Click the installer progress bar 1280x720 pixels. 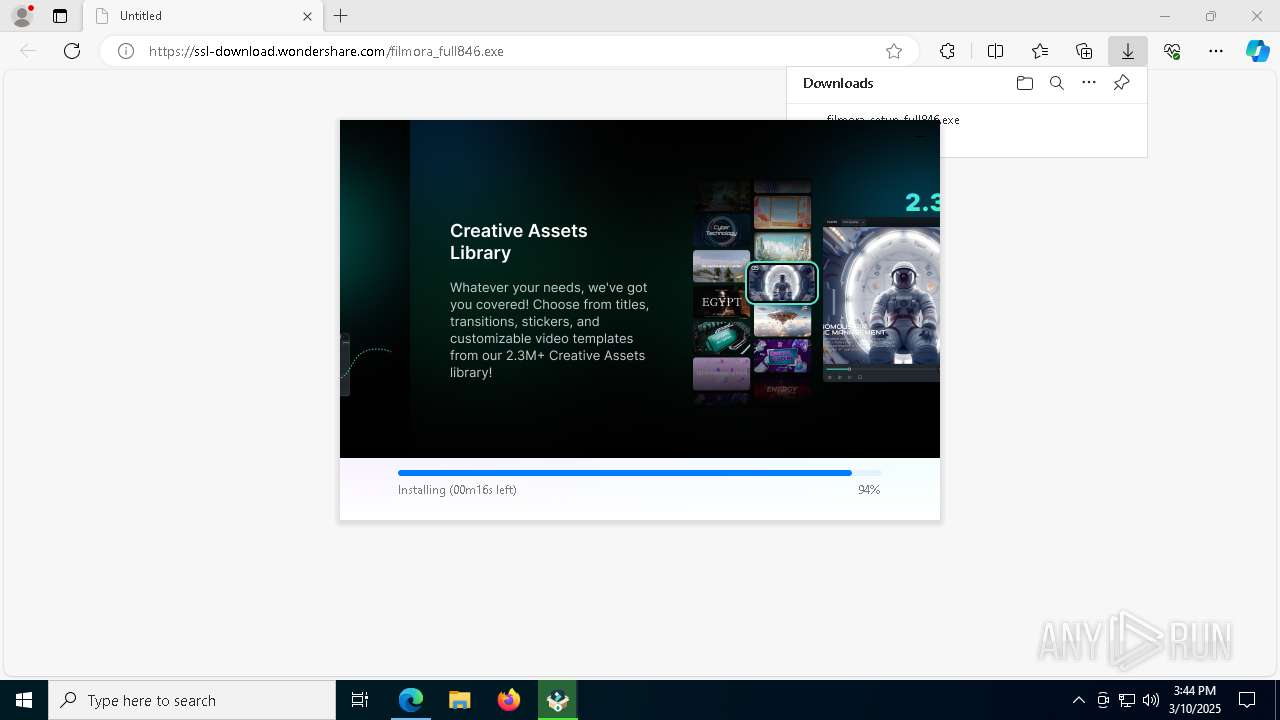pos(640,473)
